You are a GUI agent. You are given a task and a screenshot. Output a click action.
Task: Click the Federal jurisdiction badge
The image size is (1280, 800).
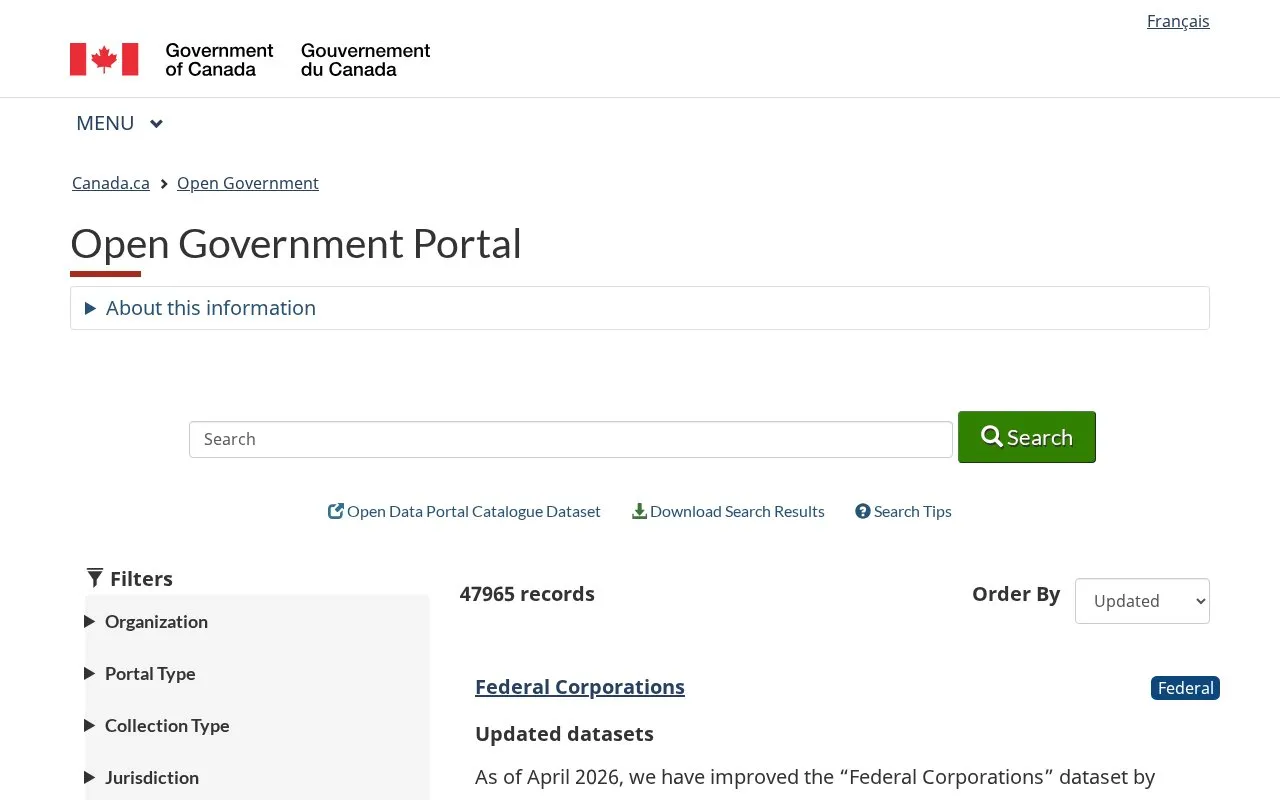(1185, 688)
